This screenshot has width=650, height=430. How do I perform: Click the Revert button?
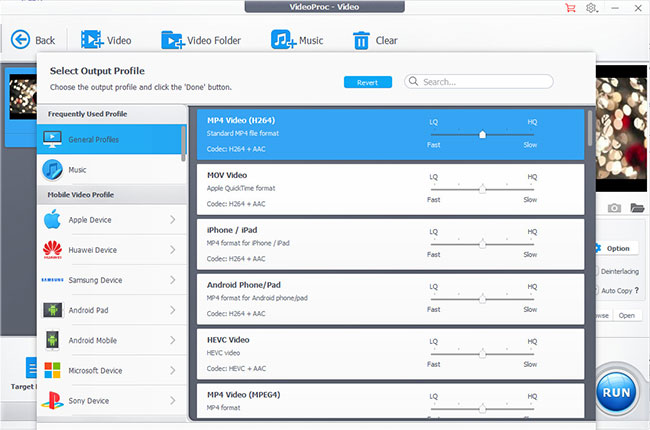(368, 82)
